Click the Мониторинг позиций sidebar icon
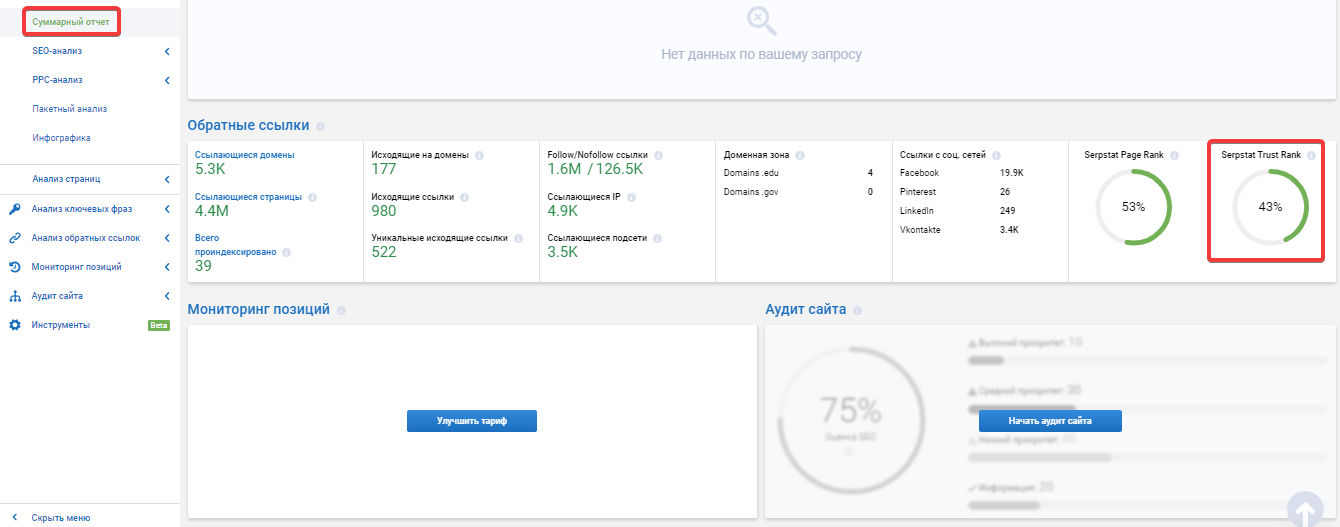 (x=15, y=267)
